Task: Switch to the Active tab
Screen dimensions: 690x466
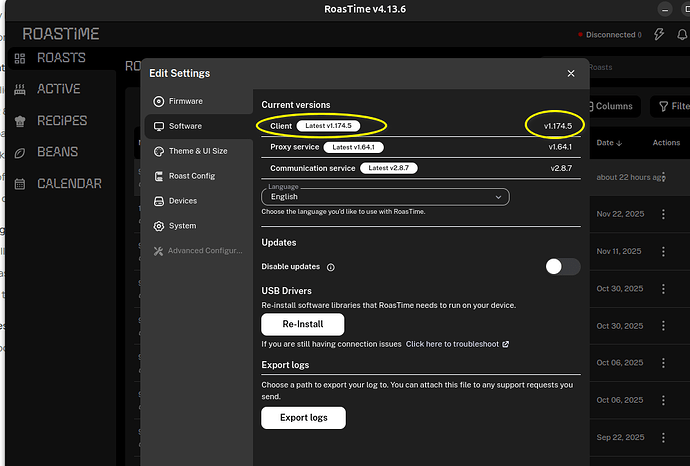Action: 58,89
